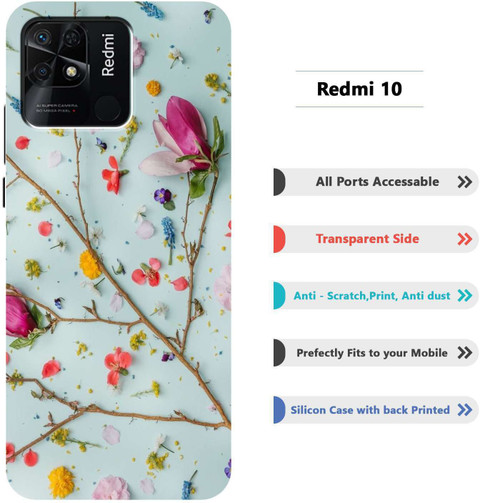This screenshot has height=503, width=480.
Task: Click the blue semicircle tab beside Silicon Case
Action: (x=279, y=410)
